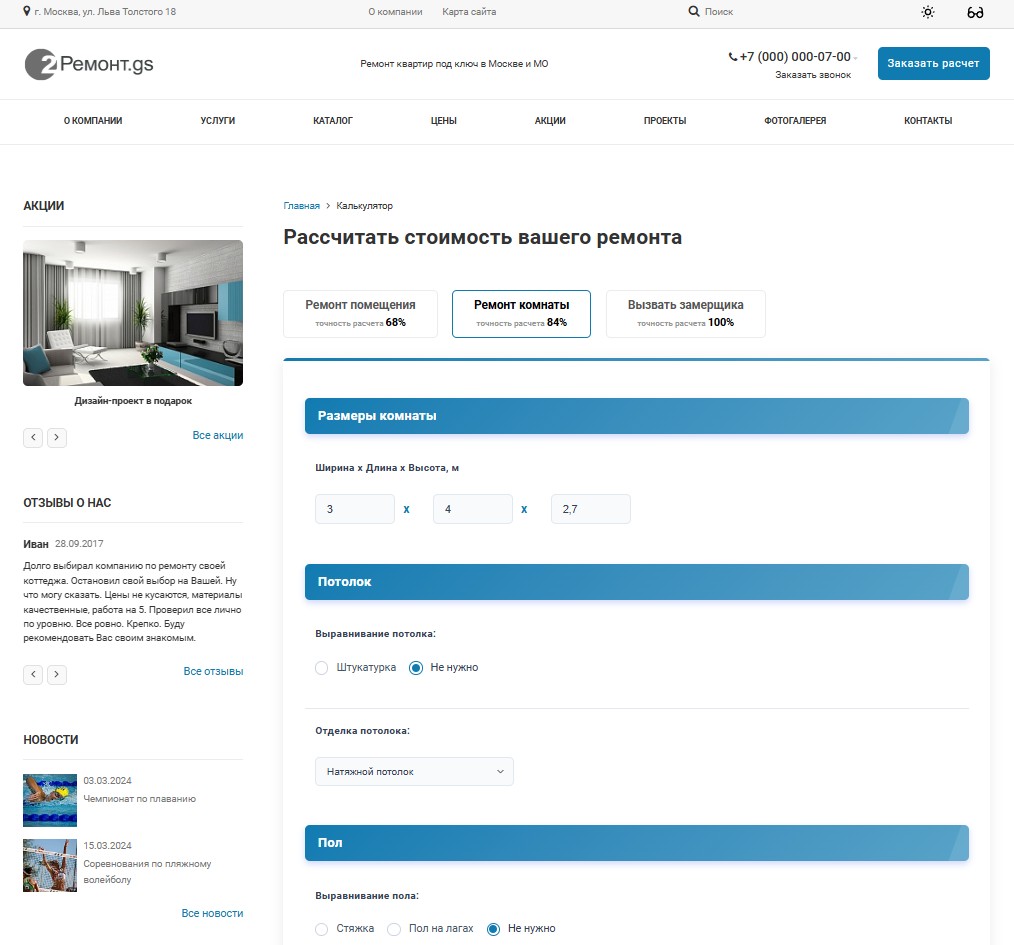Click the next arrow under the promotions slider

point(57,437)
